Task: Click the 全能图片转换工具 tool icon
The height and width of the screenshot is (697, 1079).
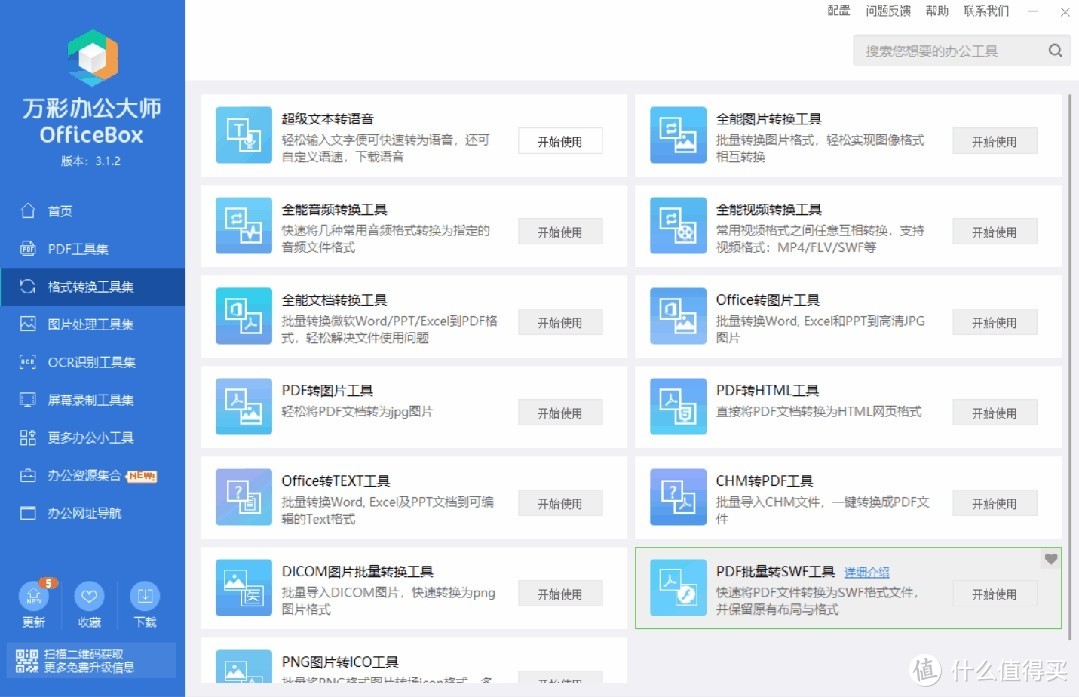Action: 678,140
